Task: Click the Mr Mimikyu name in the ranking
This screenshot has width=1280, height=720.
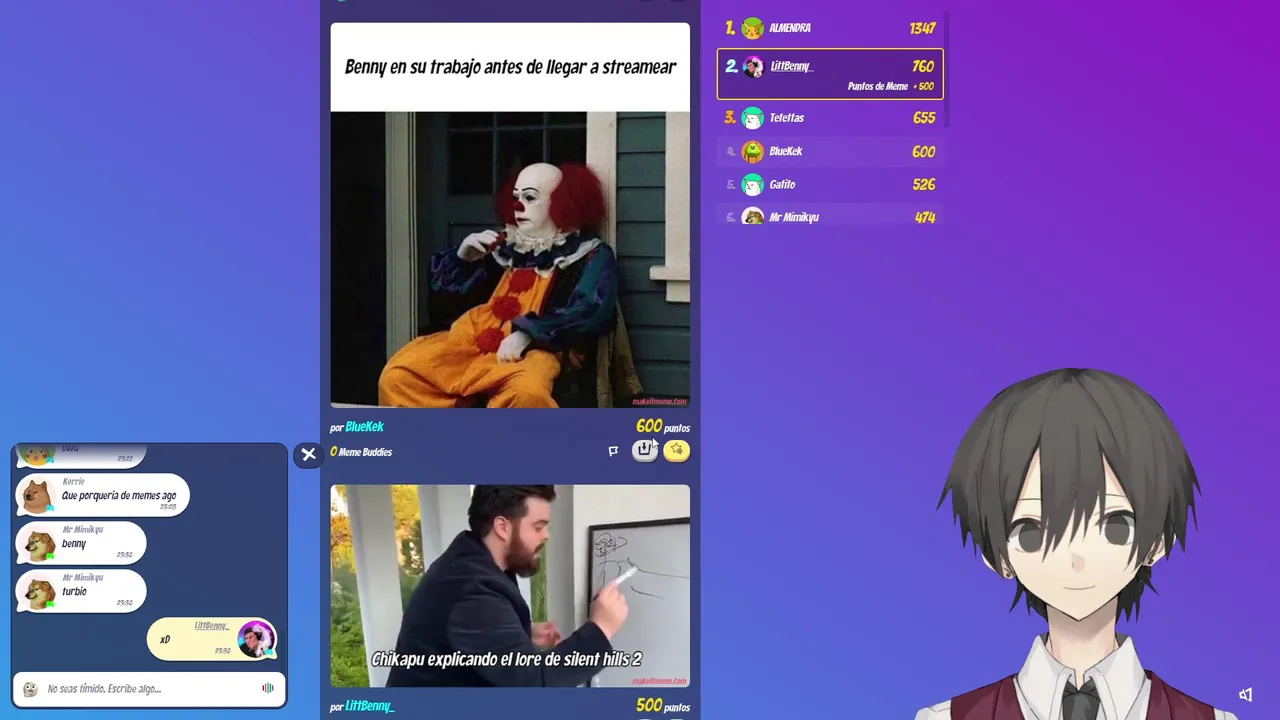Action: click(794, 217)
